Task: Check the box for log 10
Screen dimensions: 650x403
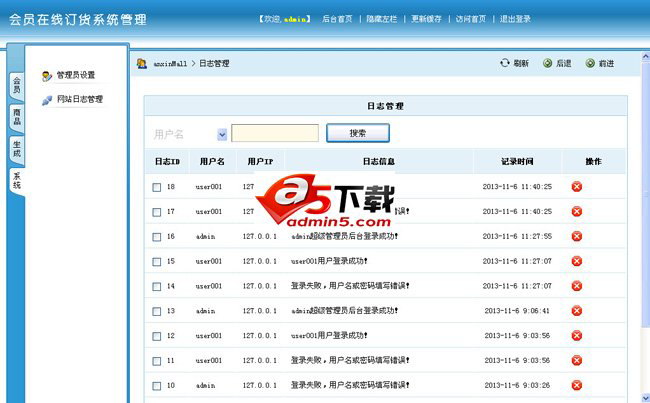Action: pos(157,386)
